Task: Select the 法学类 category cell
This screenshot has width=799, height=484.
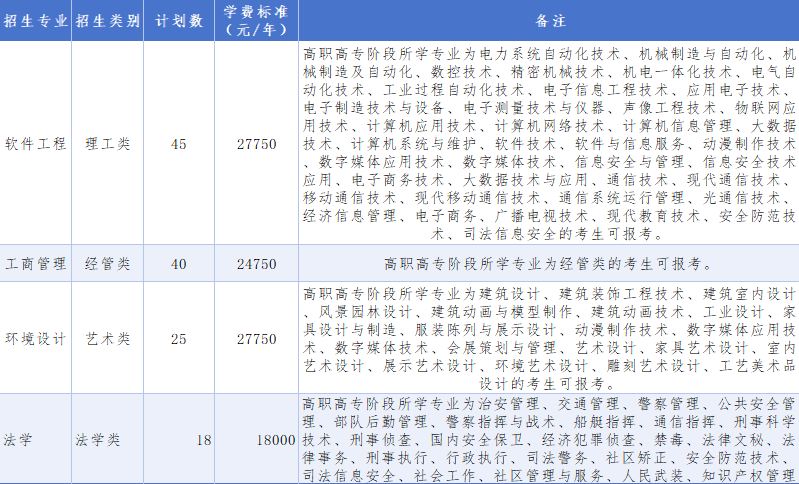Action: tap(97, 439)
